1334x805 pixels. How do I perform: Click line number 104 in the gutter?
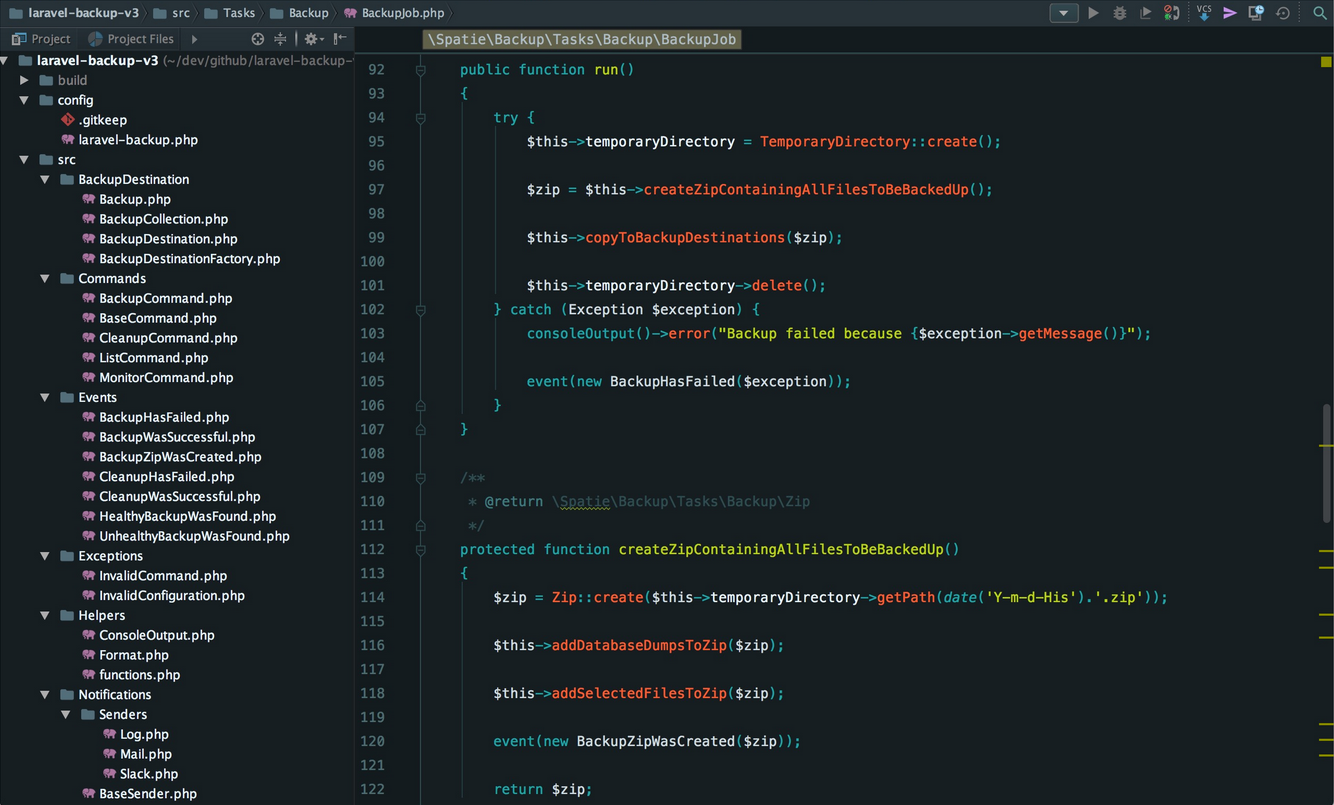tap(372, 357)
